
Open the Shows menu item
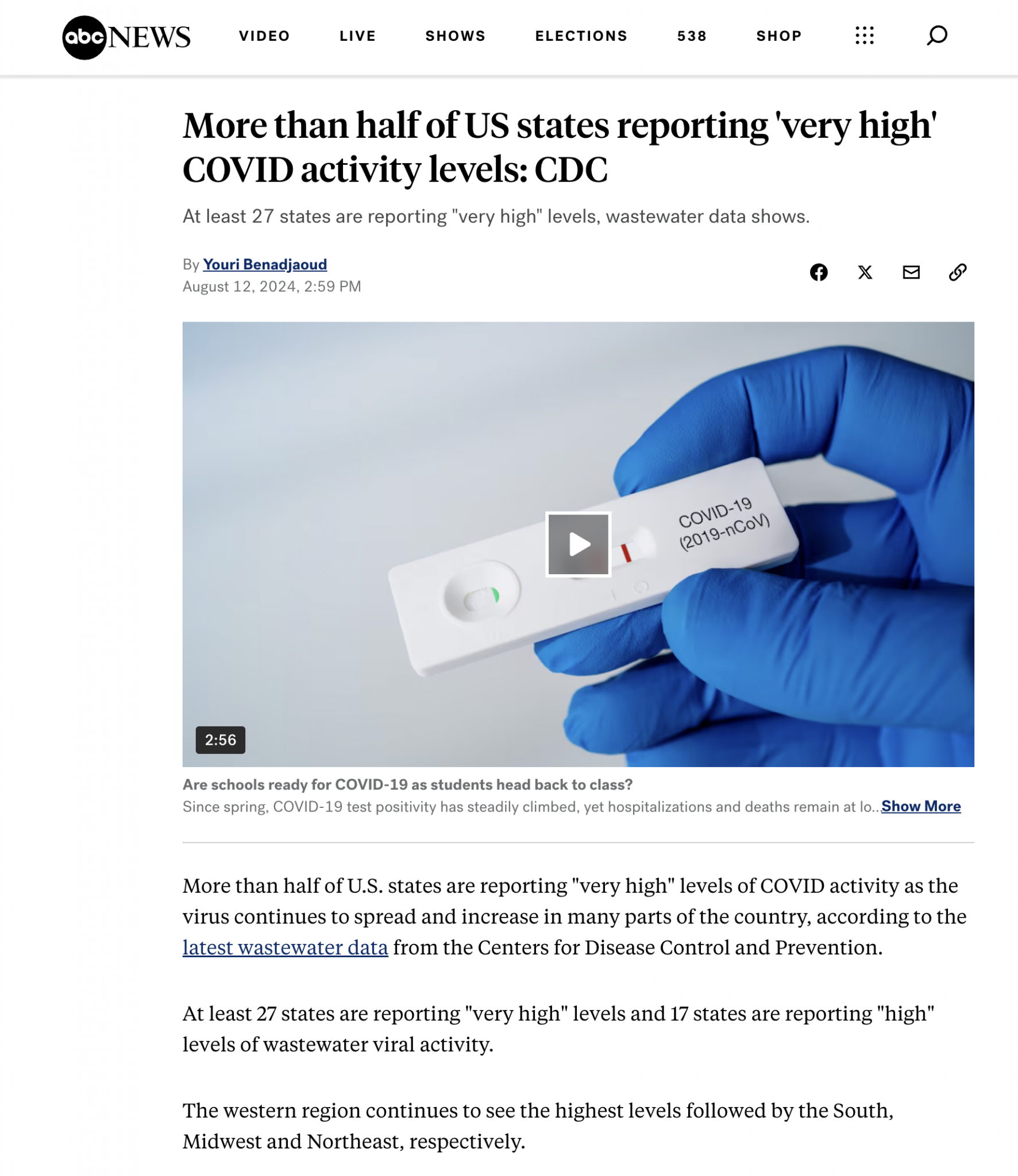(455, 36)
